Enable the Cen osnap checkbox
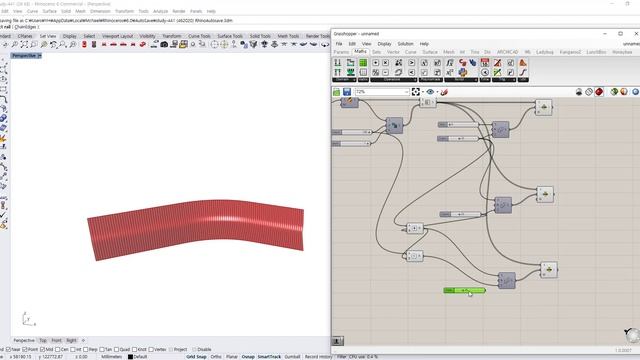This screenshot has height=360, width=640. (58, 349)
